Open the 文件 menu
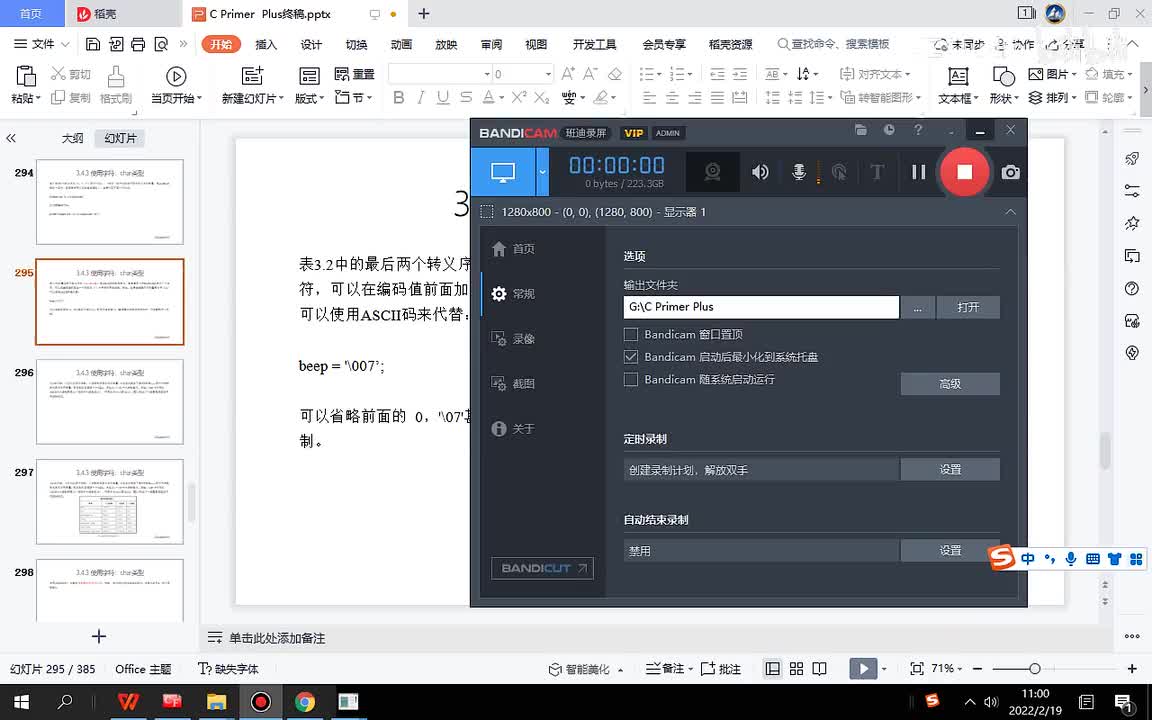 42,44
